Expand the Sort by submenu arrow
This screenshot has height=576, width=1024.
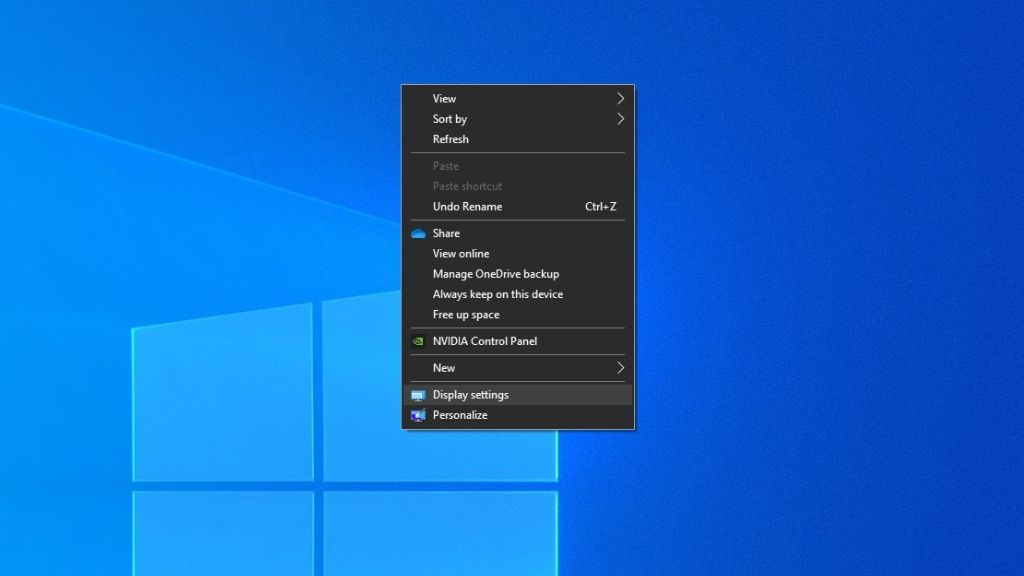pos(620,119)
